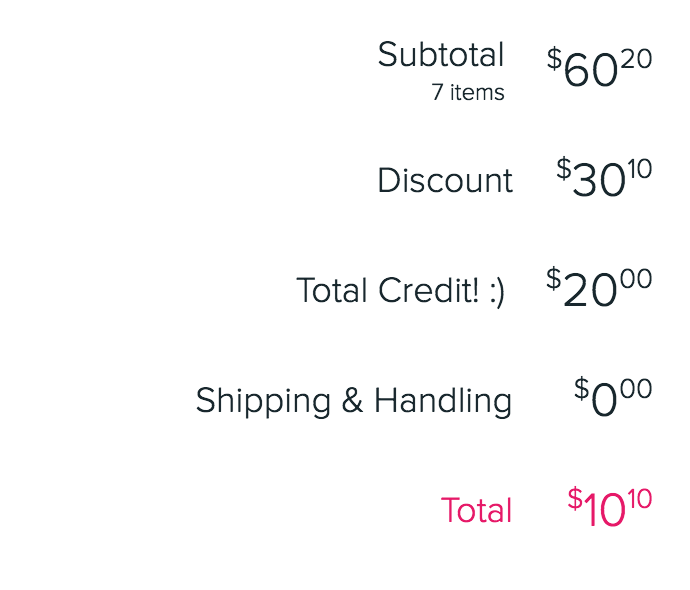Click the Subtotal label
690x590 pixels.
click(441, 55)
